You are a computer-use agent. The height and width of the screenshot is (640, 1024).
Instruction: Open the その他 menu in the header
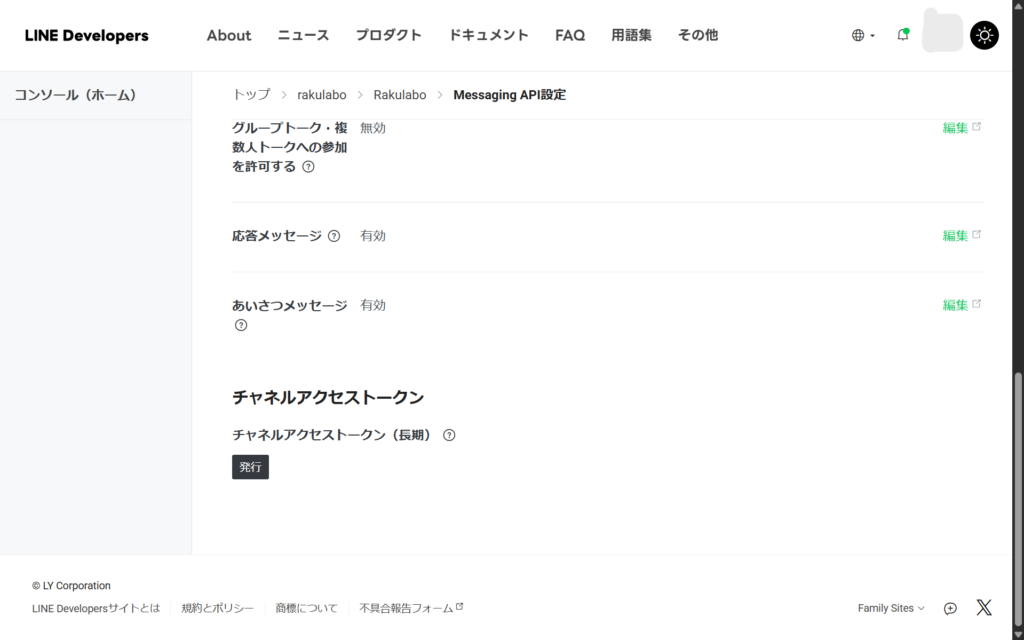click(x=697, y=35)
